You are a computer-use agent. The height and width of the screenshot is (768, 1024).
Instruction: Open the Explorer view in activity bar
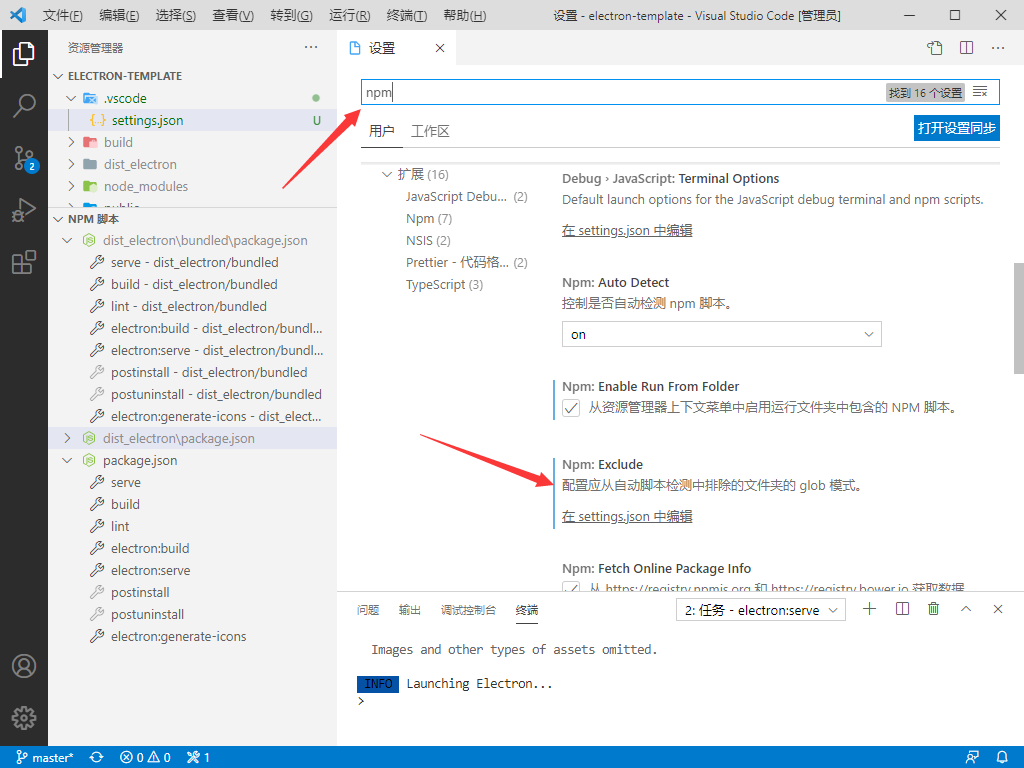click(x=24, y=54)
